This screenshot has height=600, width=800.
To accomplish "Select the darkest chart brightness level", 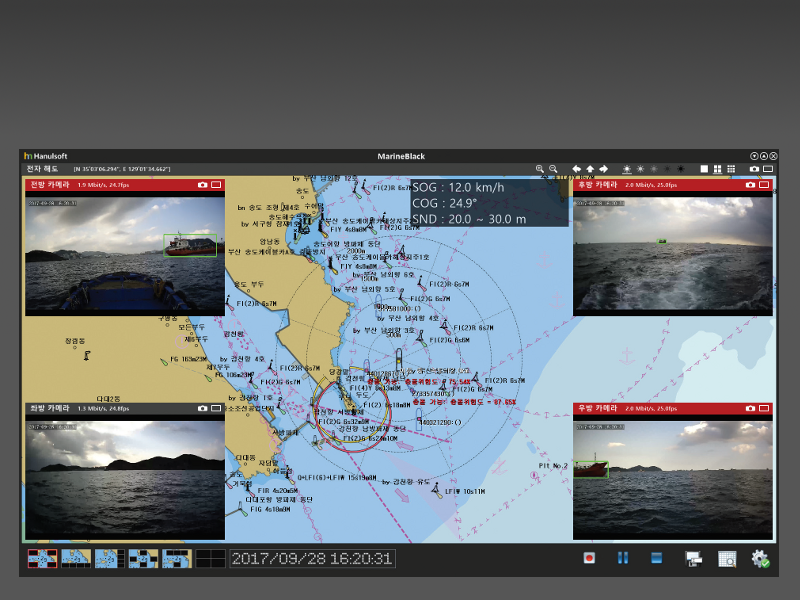I will pyautogui.click(x=680, y=169).
